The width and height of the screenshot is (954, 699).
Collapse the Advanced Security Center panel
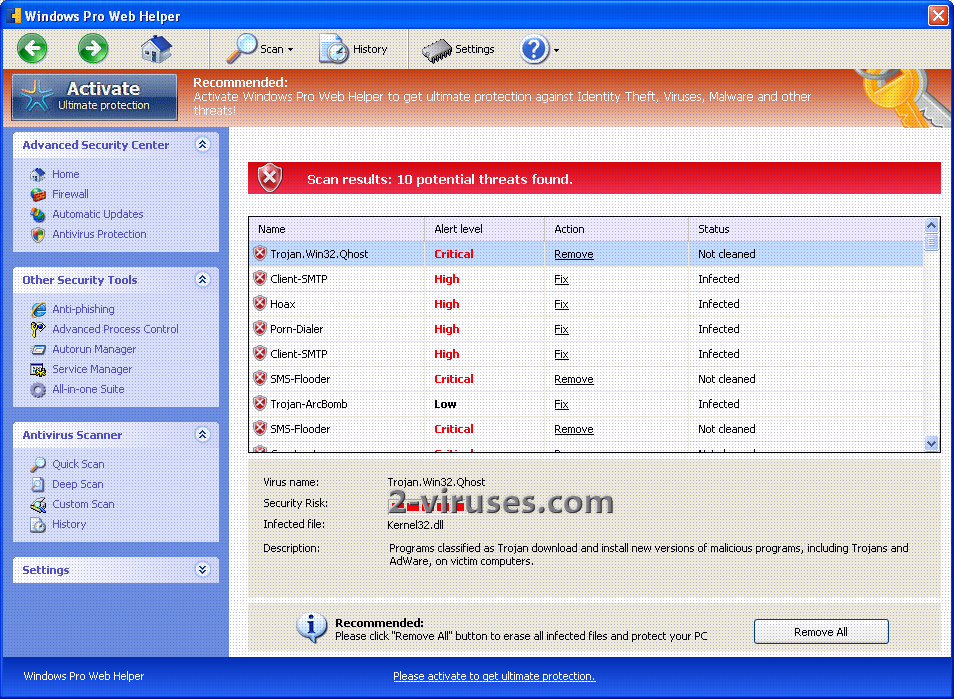203,145
